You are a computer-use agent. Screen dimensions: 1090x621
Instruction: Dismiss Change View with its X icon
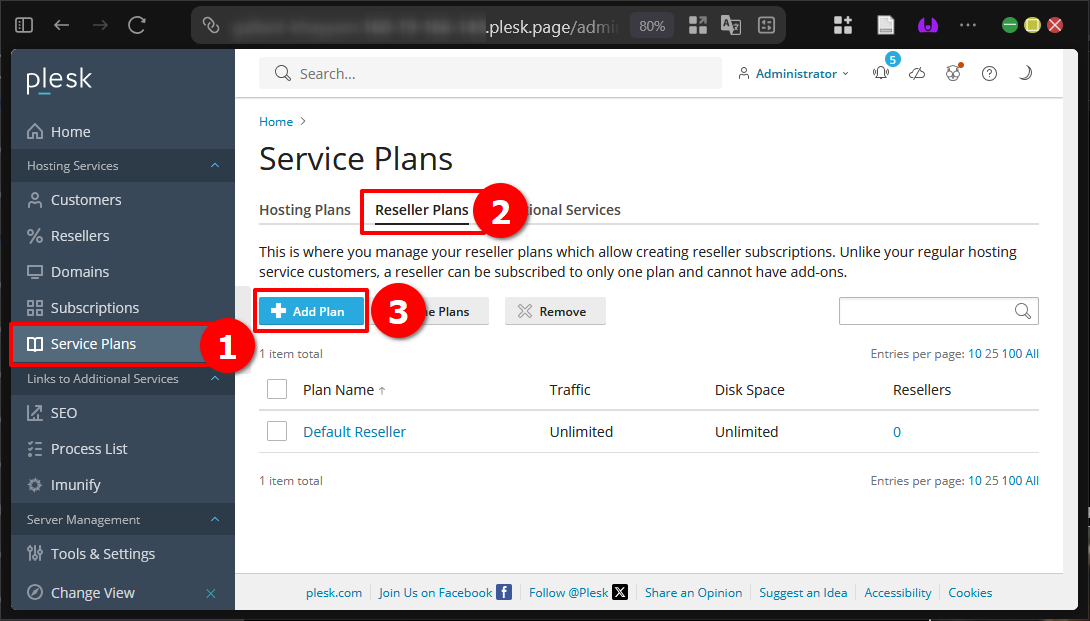pyautogui.click(x=211, y=593)
